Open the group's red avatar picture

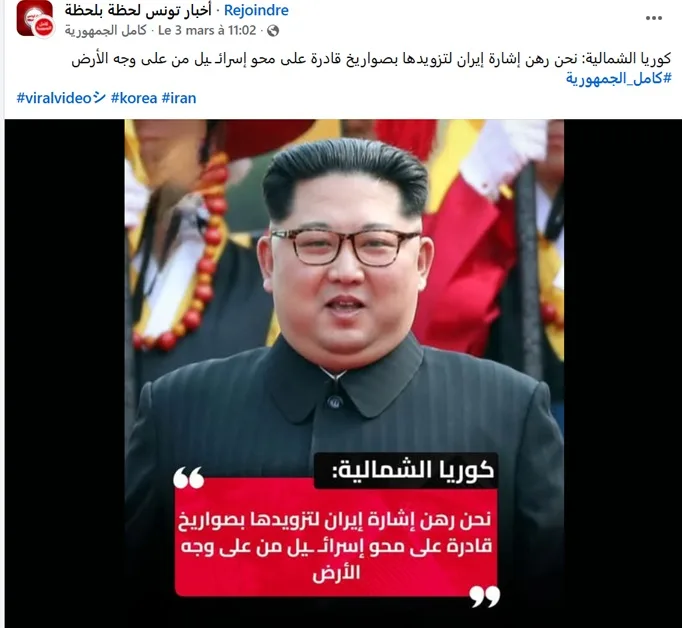point(32,18)
